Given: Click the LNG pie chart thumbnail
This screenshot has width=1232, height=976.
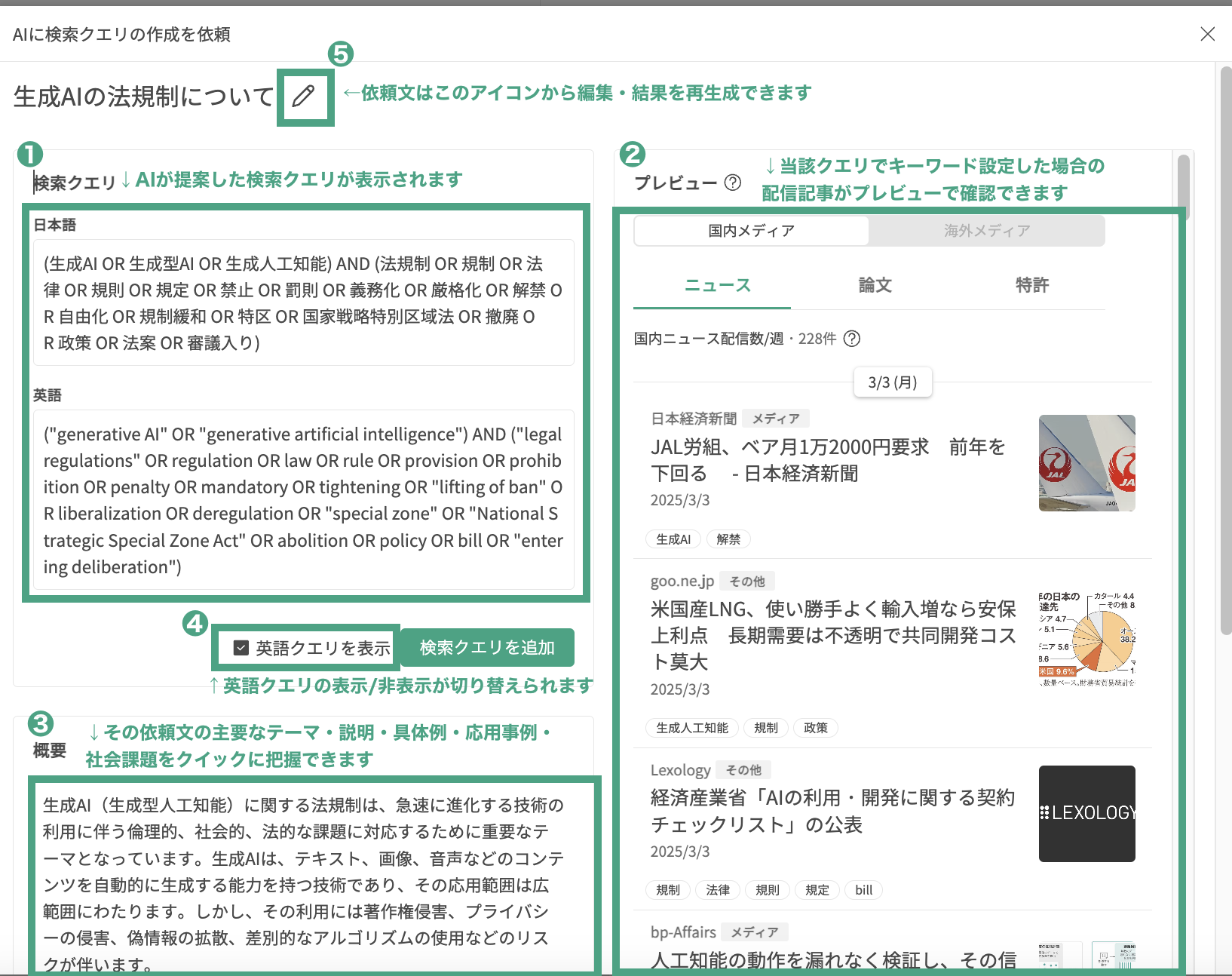Looking at the screenshot, I should coord(1086,638).
